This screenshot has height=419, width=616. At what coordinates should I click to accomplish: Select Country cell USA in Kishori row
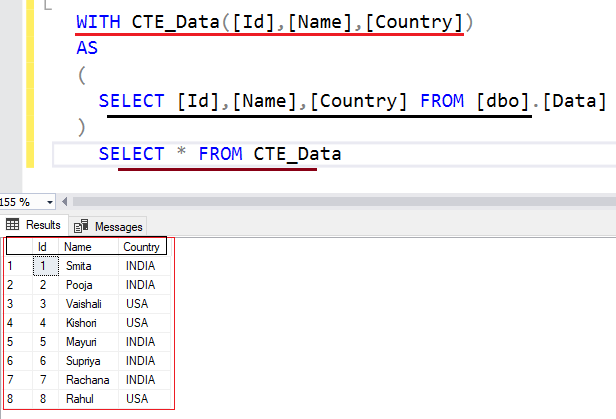pyautogui.click(x=144, y=323)
